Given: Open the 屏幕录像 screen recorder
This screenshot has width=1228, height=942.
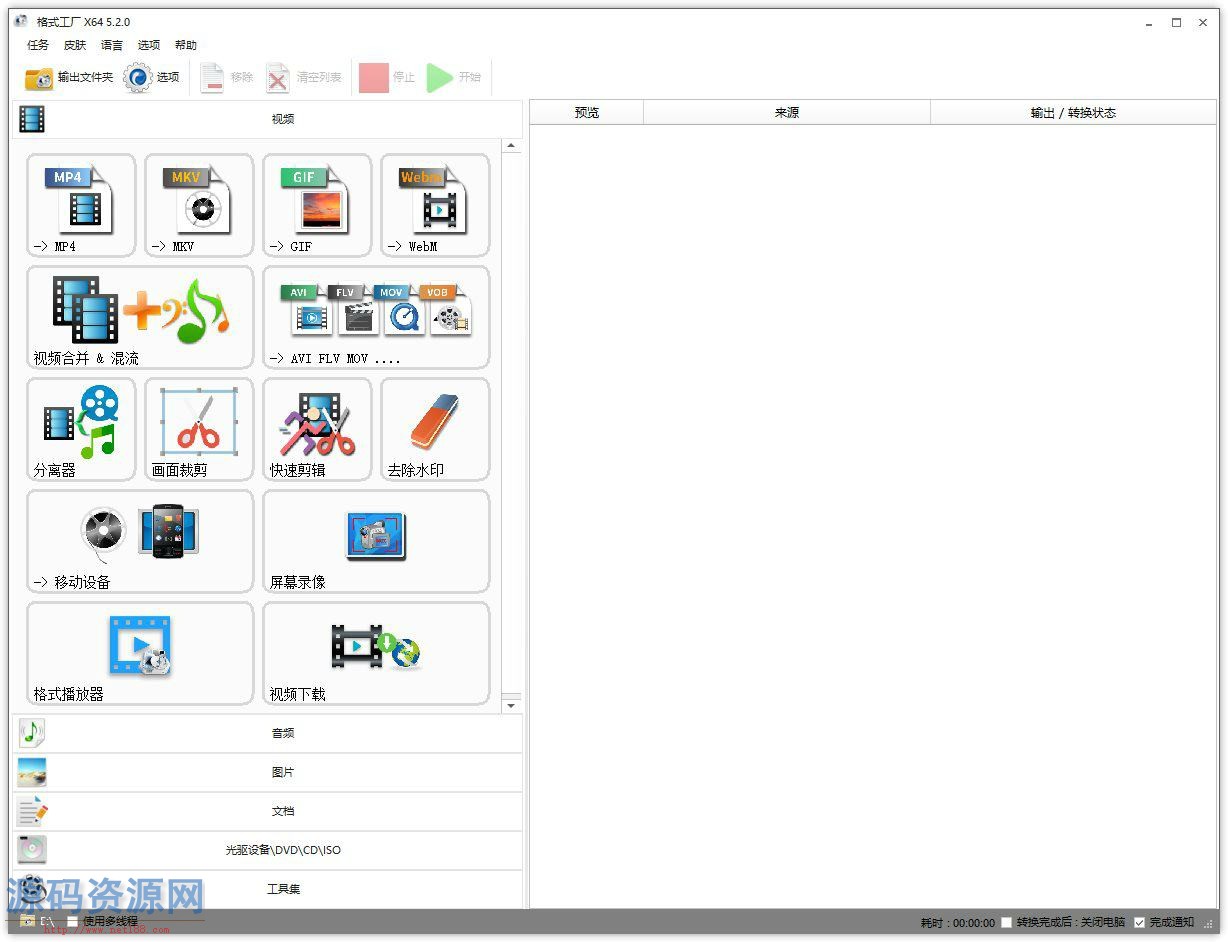Looking at the screenshot, I should [x=376, y=541].
